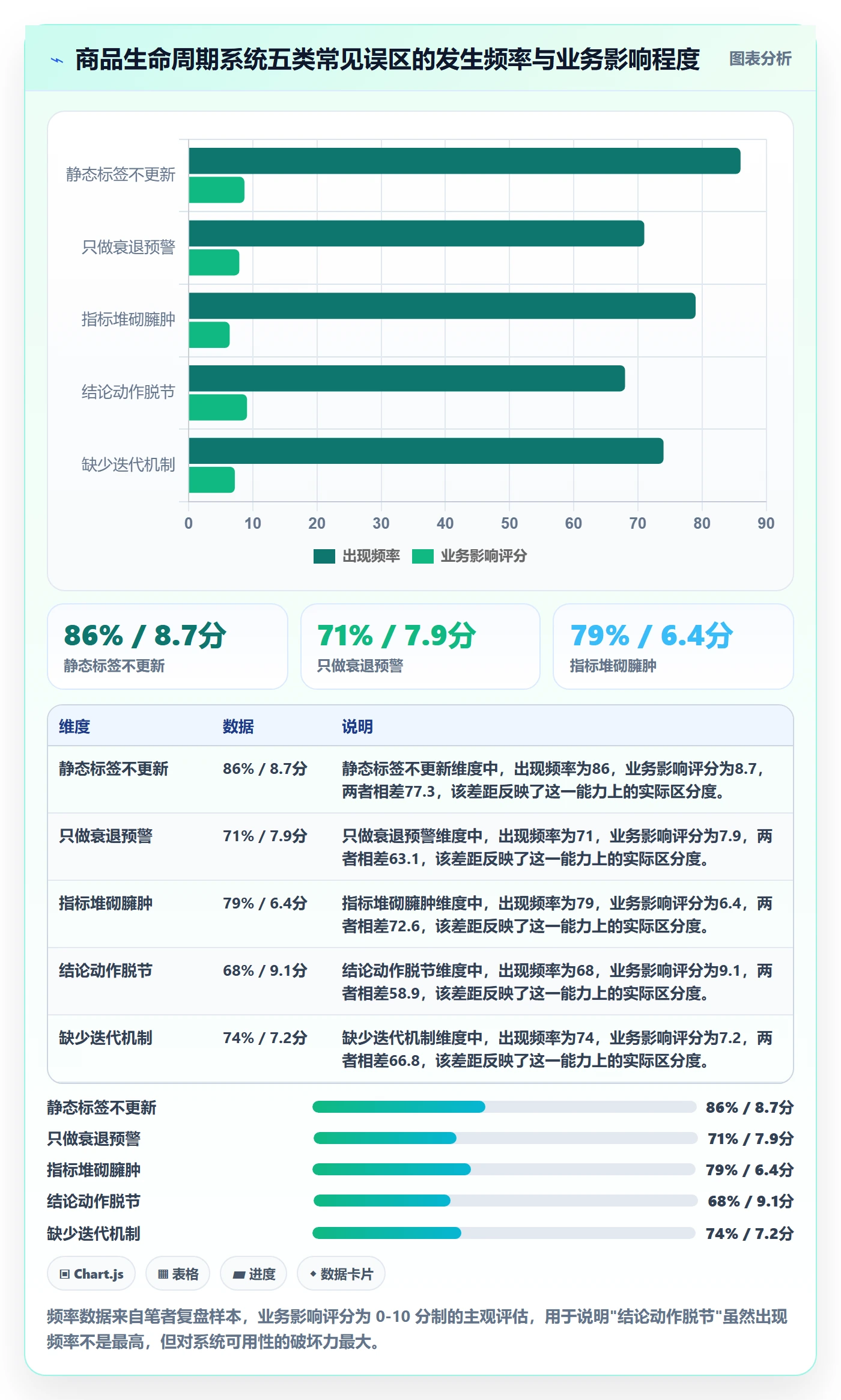
Task: Open the 86% / 8.7分 data card
Action: 168,647
